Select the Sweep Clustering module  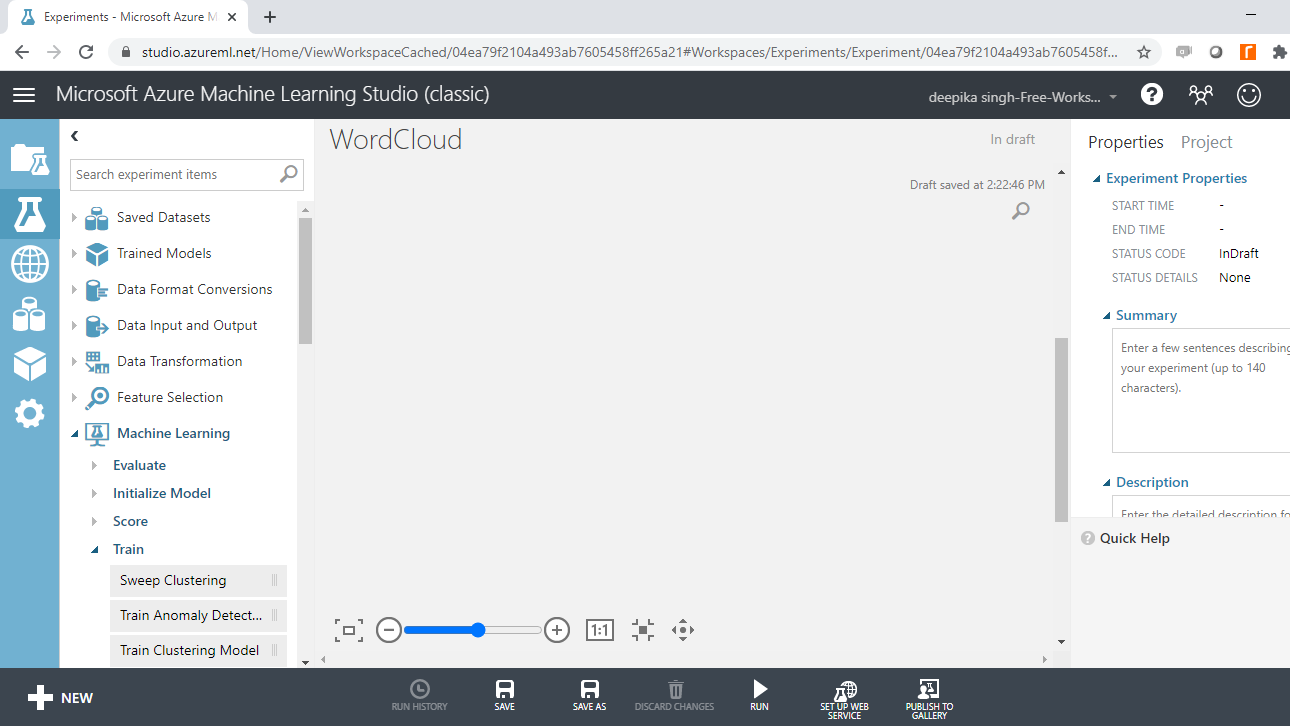[x=198, y=580]
